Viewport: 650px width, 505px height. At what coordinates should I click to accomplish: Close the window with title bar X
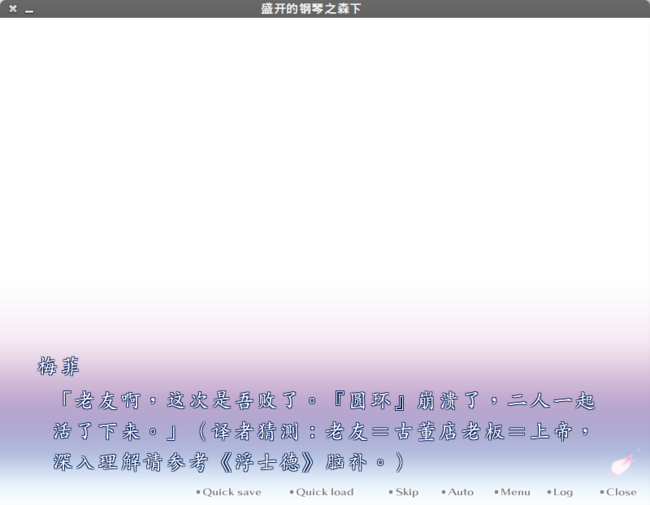tap(13, 9)
